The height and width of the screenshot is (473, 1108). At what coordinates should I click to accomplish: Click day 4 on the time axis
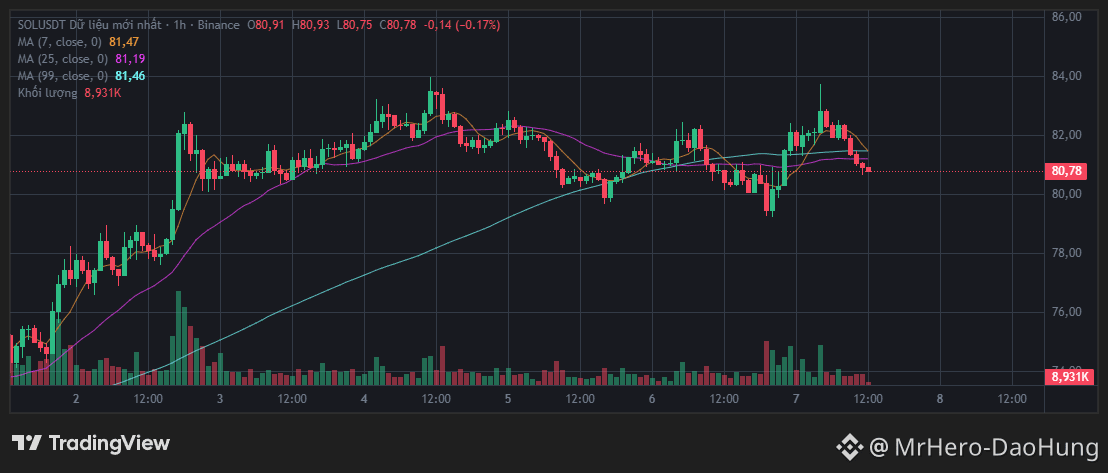[364, 399]
